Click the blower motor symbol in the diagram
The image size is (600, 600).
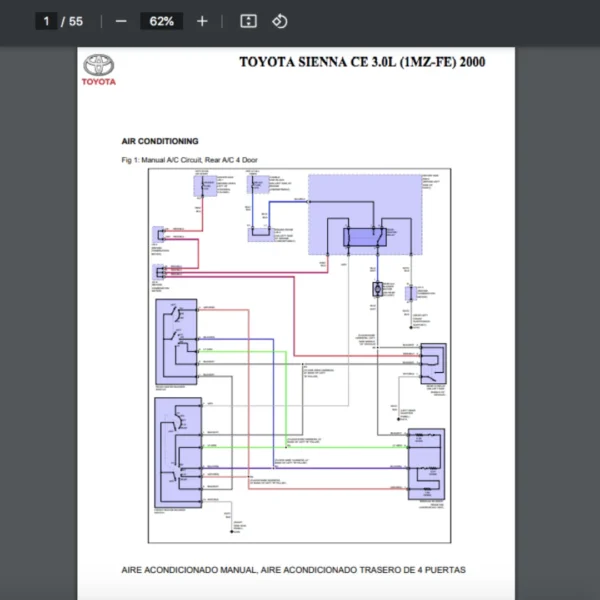tap(378, 289)
